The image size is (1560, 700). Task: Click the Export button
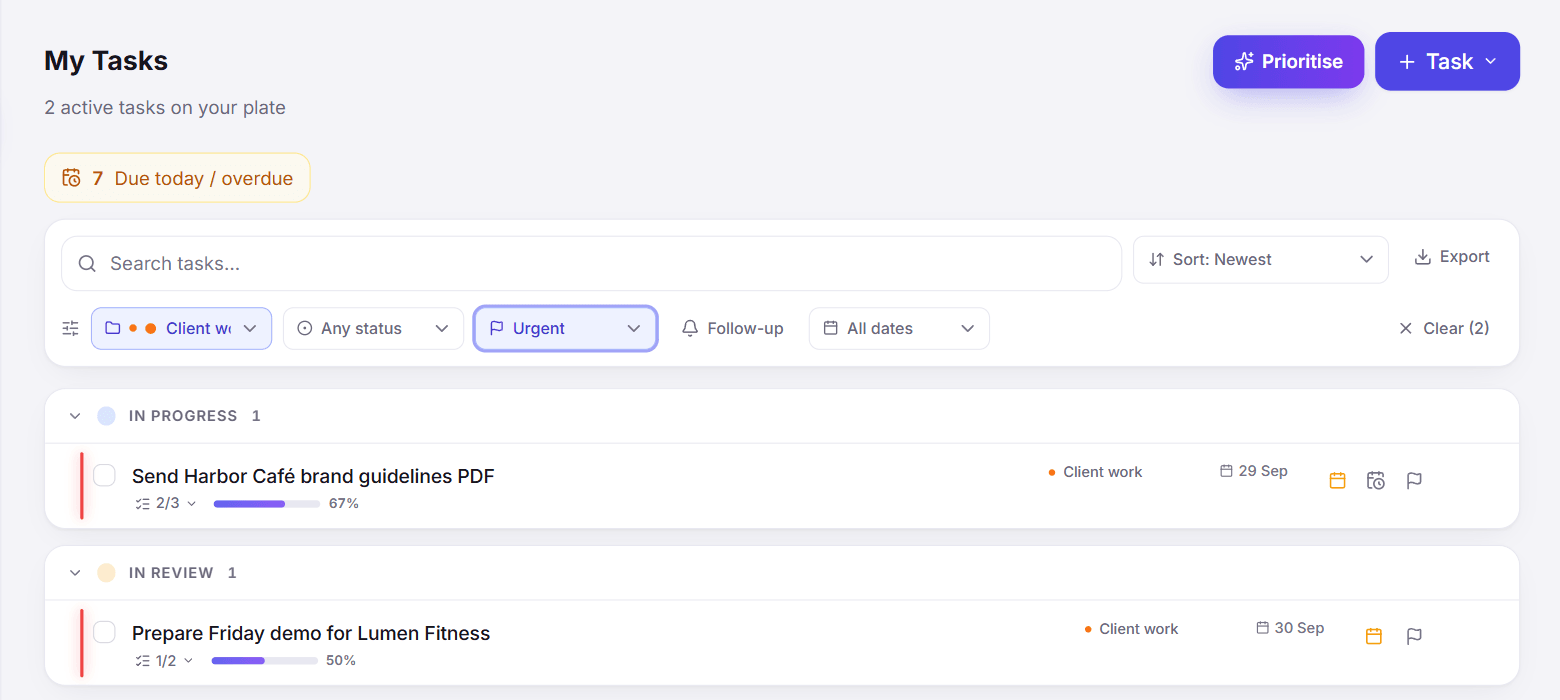click(x=1452, y=257)
